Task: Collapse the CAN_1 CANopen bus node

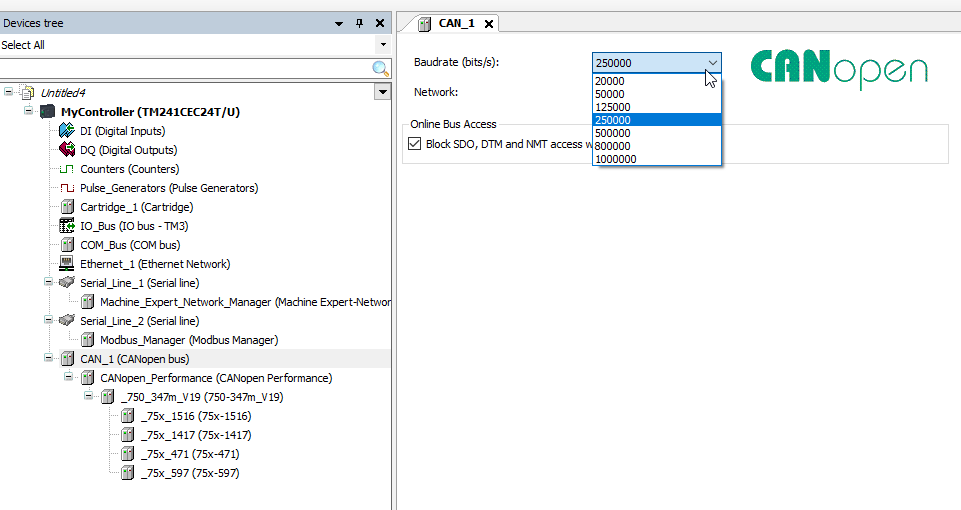Action: click(48, 357)
